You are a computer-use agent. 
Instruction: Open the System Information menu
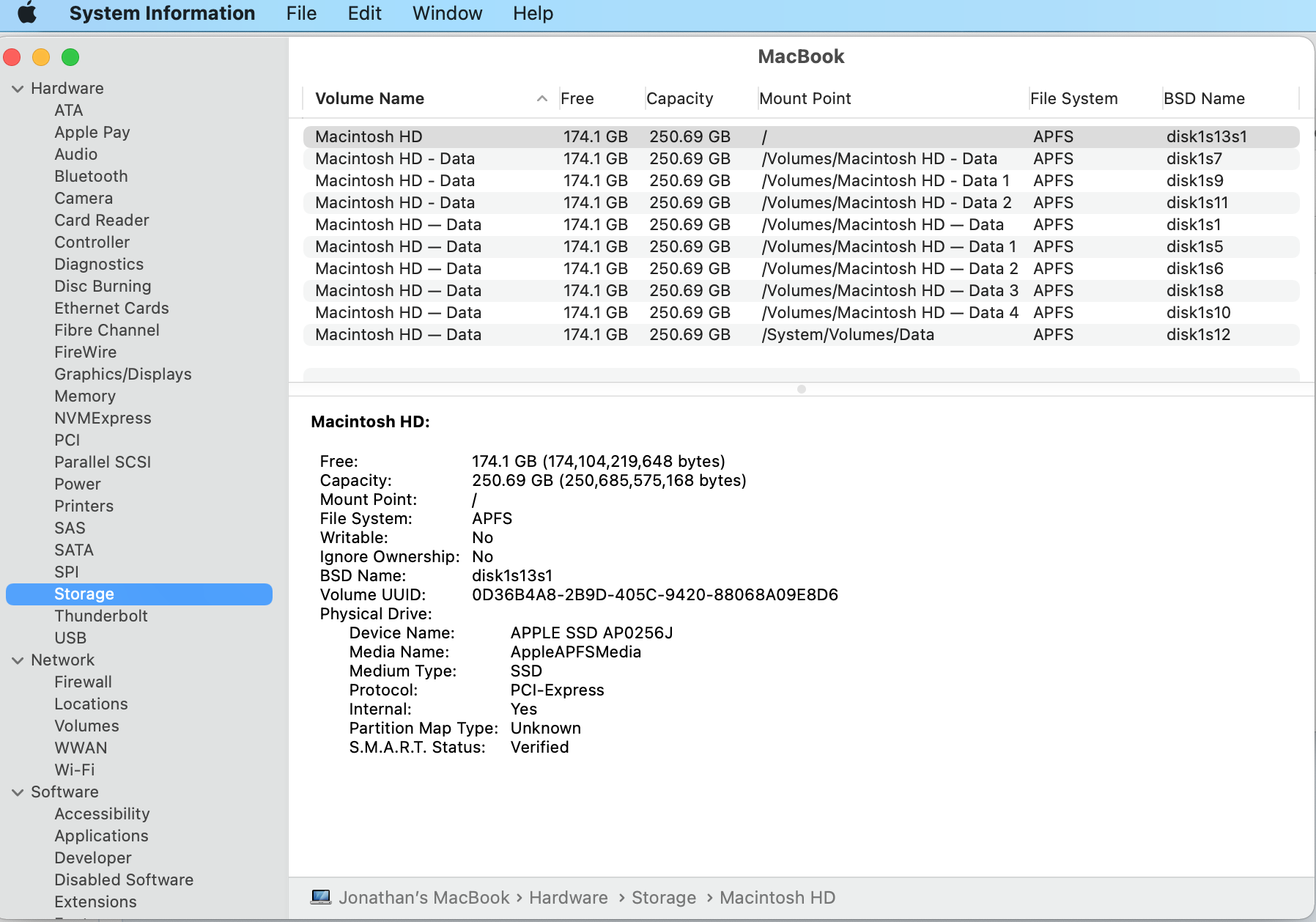pos(162,13)
